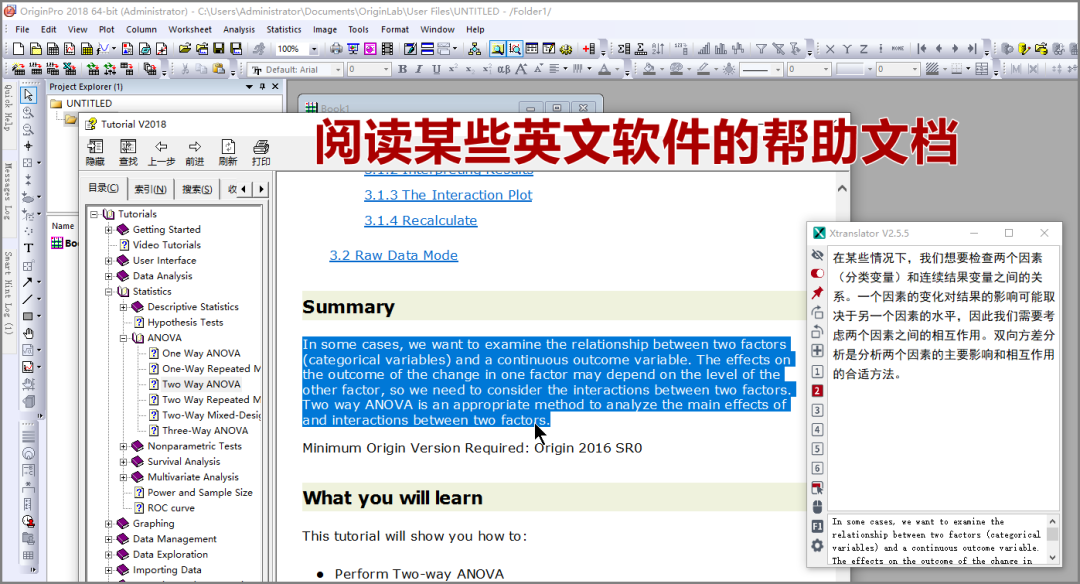Click the font color A button
1080x584 pixels.
coord(604,69)
